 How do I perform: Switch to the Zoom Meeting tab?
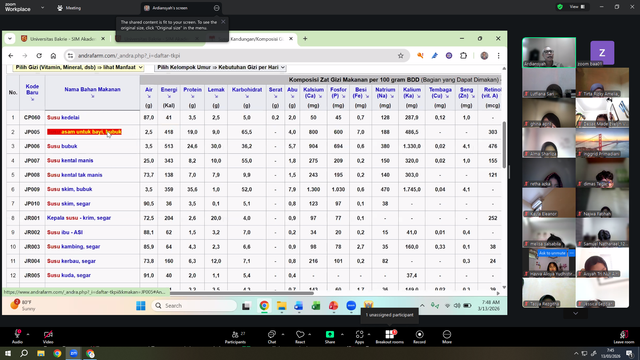coord(69,8)
